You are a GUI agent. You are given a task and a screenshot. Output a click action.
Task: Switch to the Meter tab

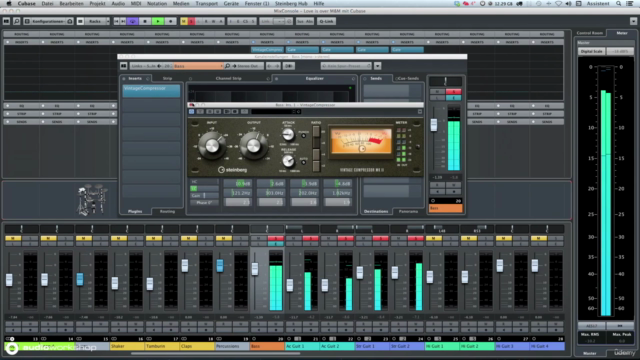click(x=622, y=33)
